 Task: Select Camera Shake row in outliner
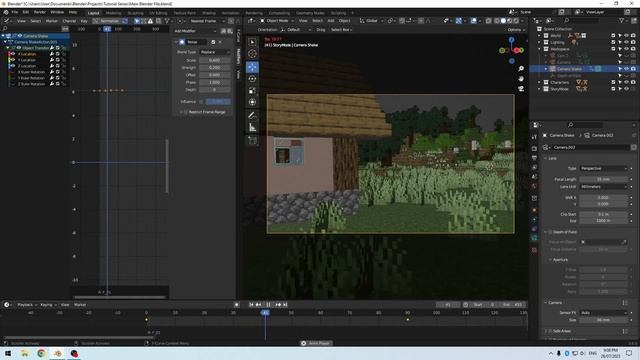click(x=584, y=69)
